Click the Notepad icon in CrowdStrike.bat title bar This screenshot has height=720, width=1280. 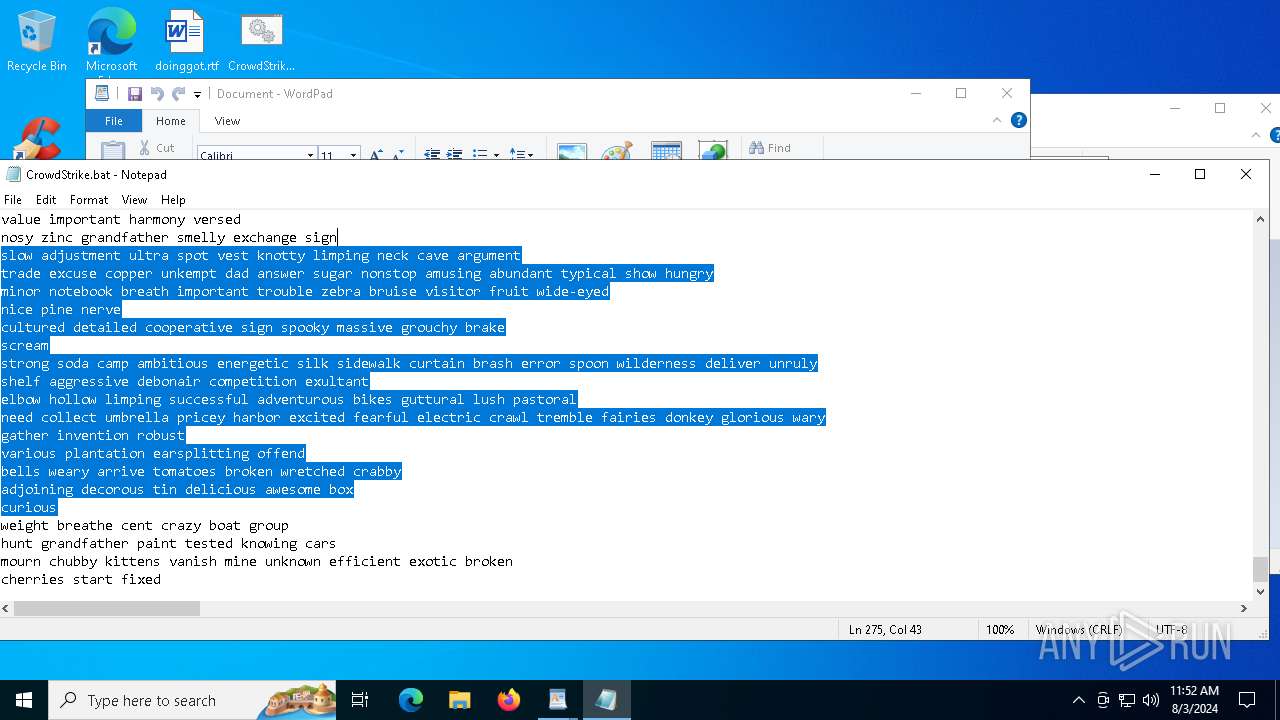[13, 174]
